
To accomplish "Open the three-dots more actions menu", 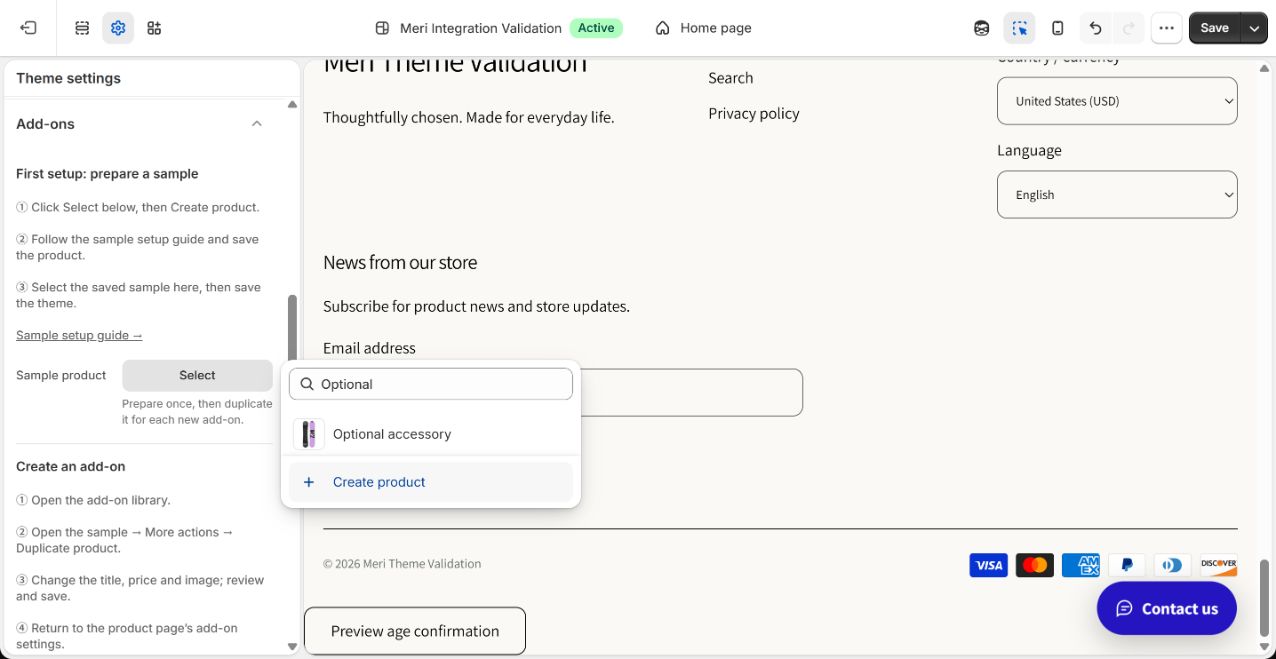I will point(1166,28).
